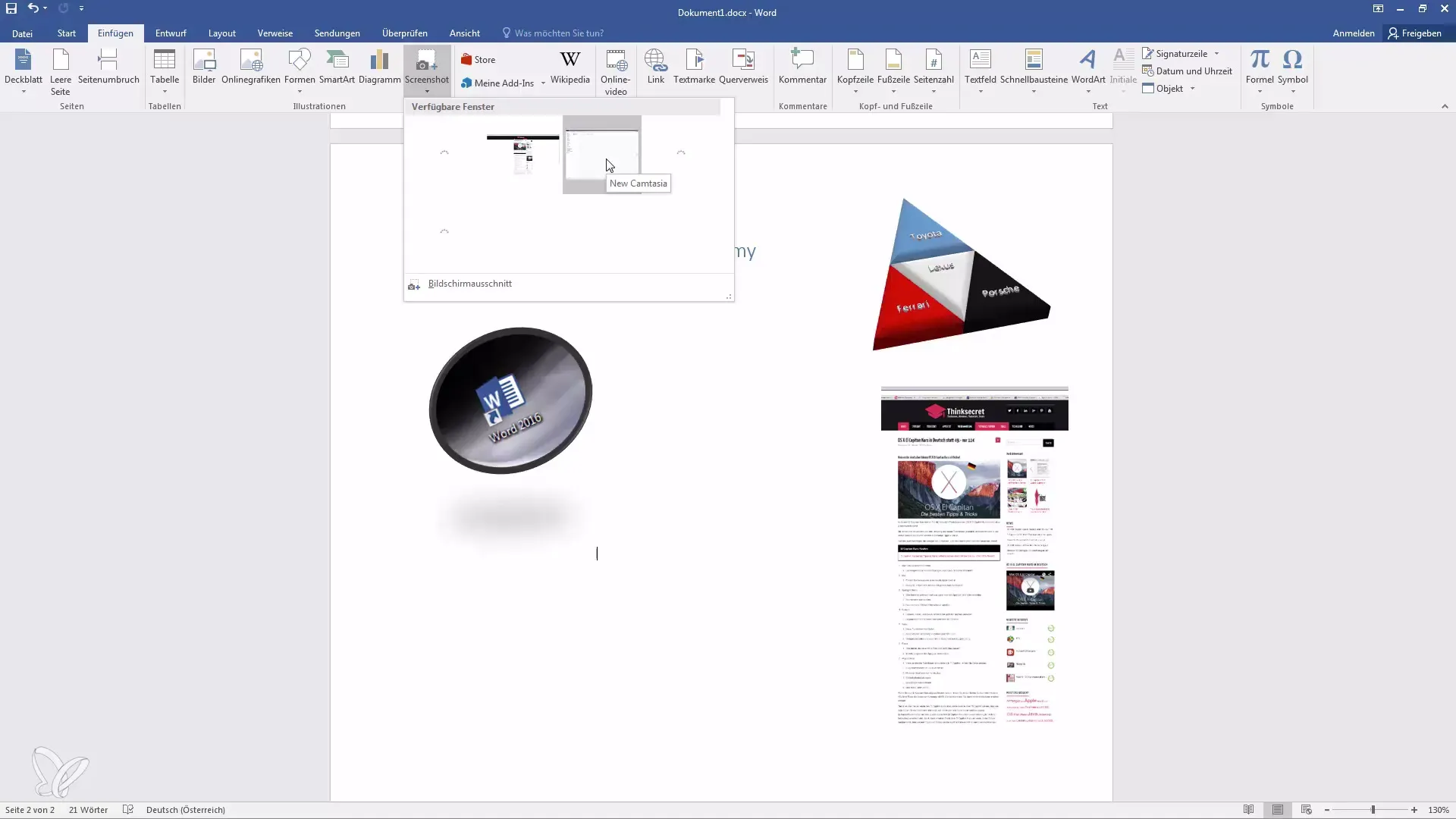The image size is (1456, 819).
Task: Click the Undo arrow icon
Action: pyautogui.click(x=33, y=8)
